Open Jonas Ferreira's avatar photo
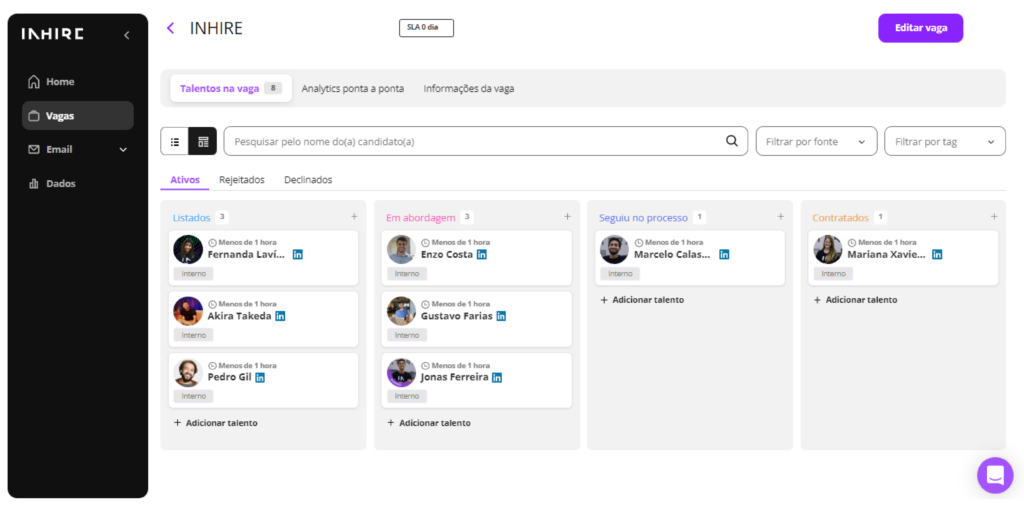The image size is (1024, 507). pos(402,372)
